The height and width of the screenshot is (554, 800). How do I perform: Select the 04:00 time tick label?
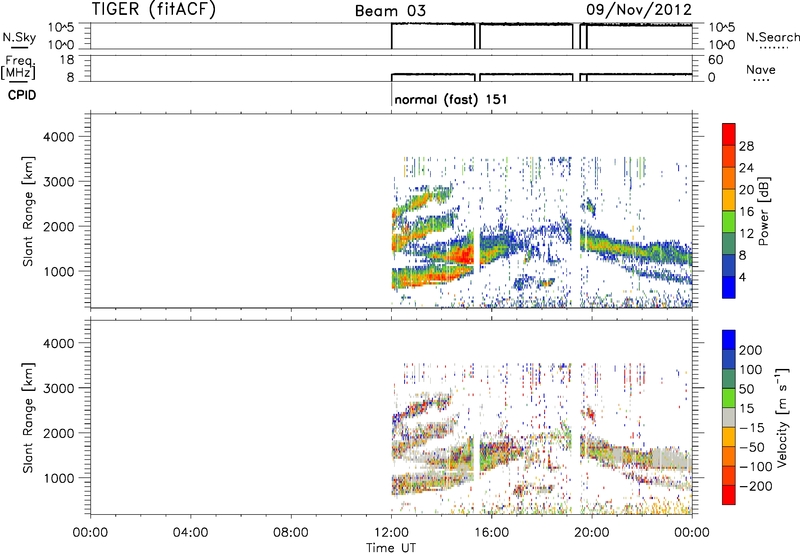191,533
